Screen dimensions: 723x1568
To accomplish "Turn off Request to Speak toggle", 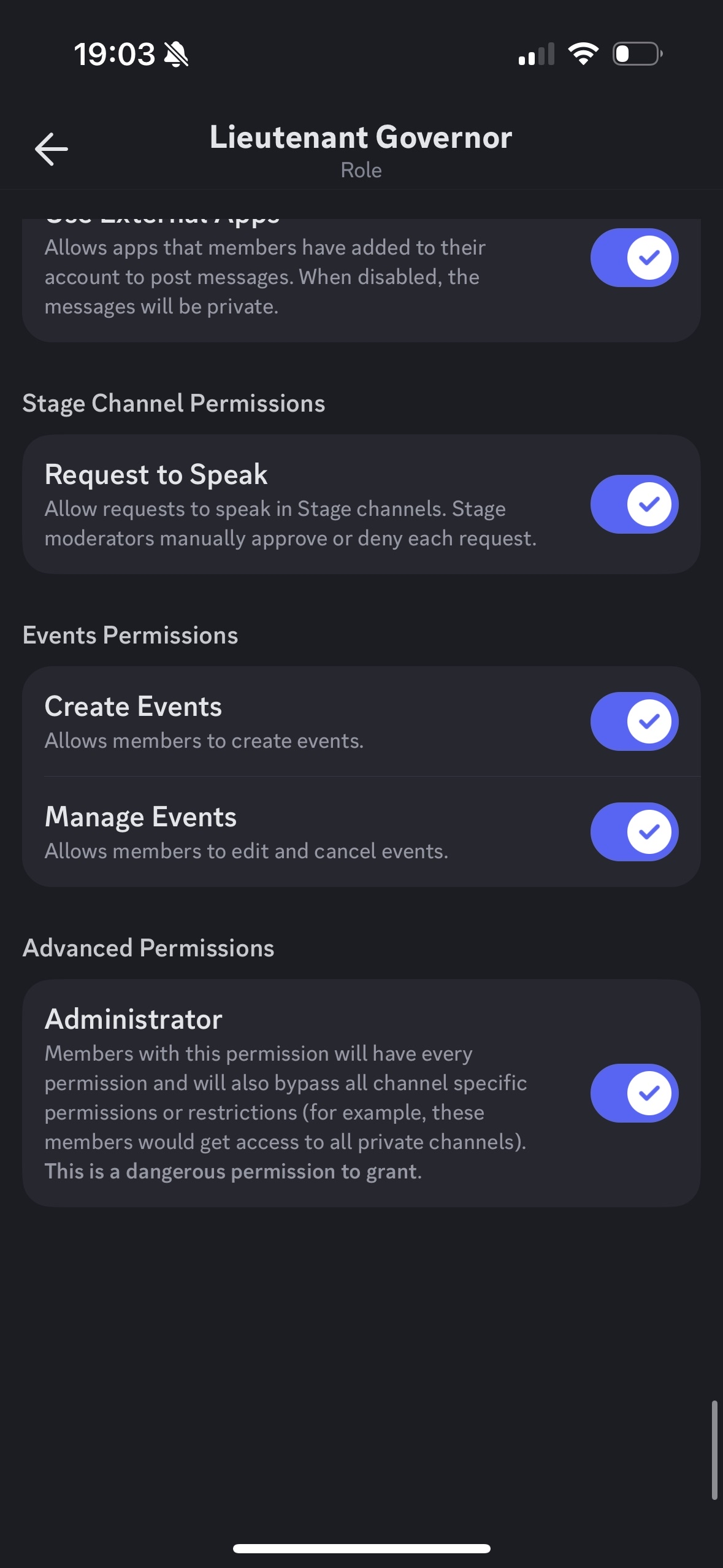I will (x=634, y=504).
